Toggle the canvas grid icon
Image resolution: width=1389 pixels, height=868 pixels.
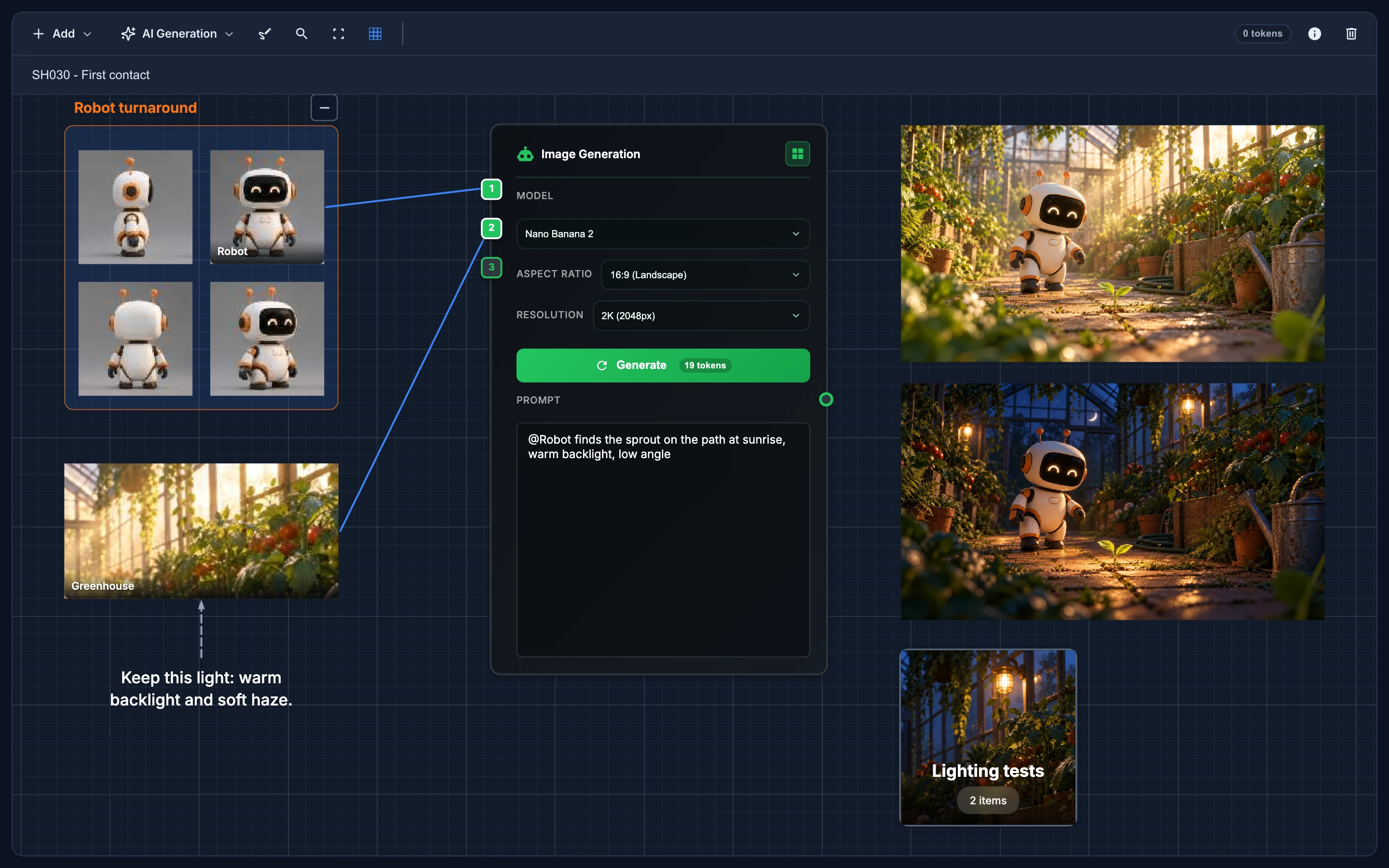pos(375,34)
